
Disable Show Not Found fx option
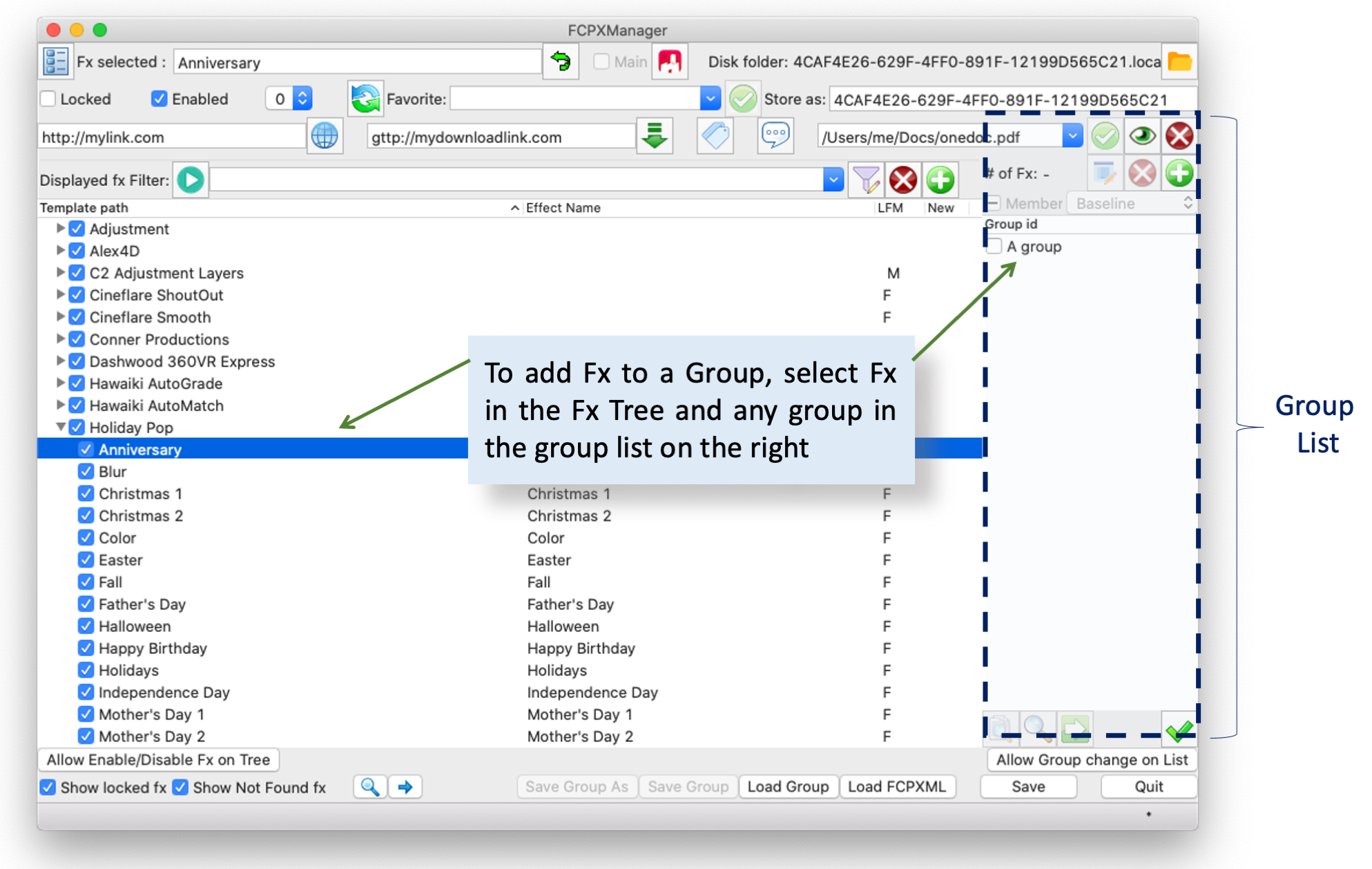(180, 787)
